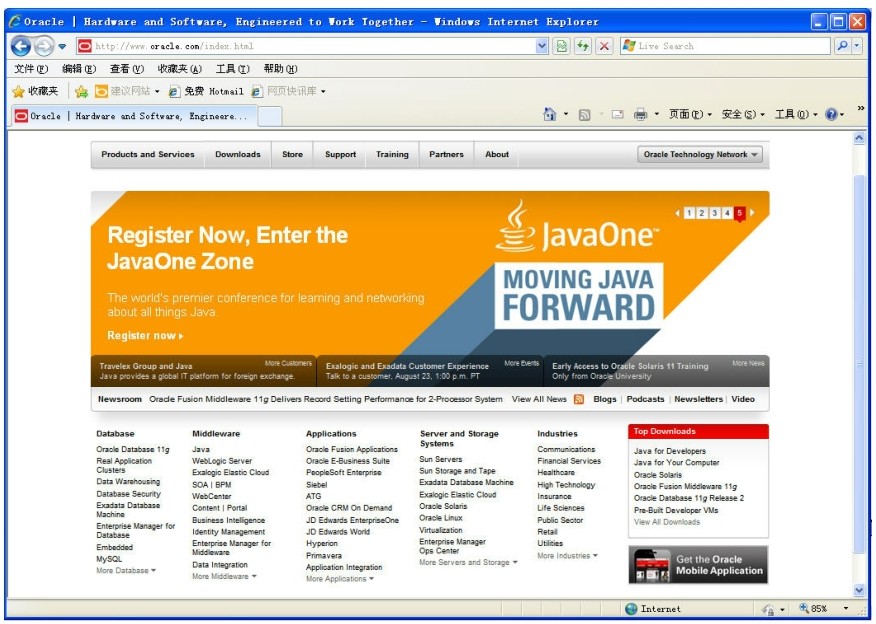Click the View All News link
This screenshot has height=624, width=876.
[539, 399]
